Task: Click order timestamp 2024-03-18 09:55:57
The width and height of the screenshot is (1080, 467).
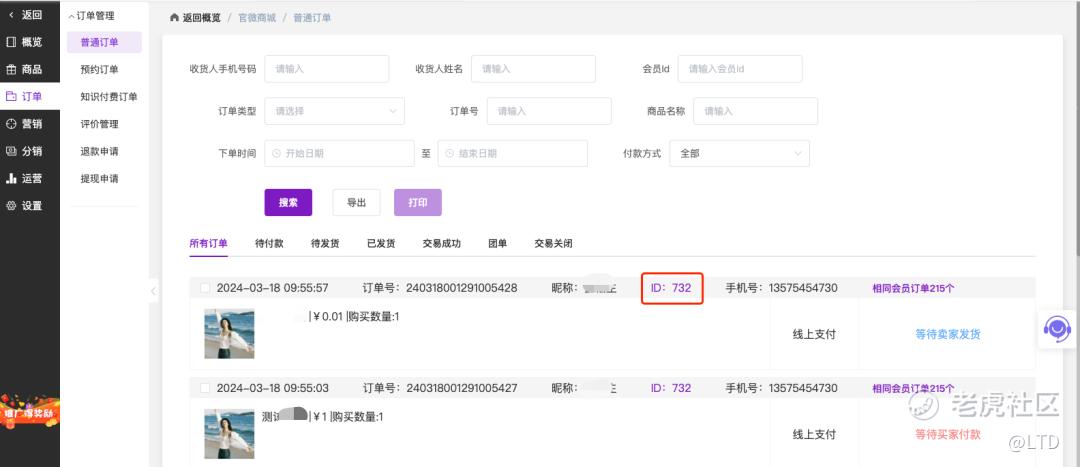Action: tap(273, 288)
